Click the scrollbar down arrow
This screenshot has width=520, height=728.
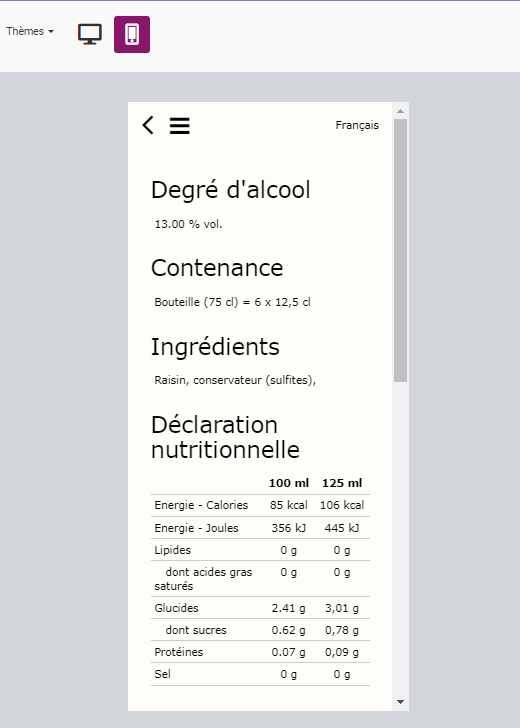[x=400, y=702]
